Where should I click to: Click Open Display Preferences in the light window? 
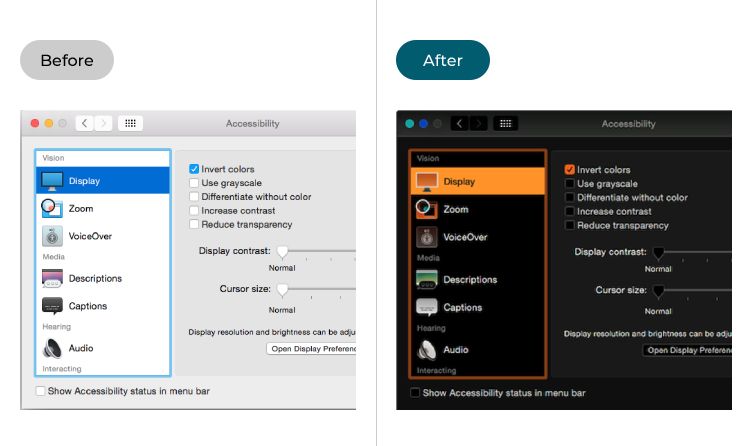coord(311,349)
